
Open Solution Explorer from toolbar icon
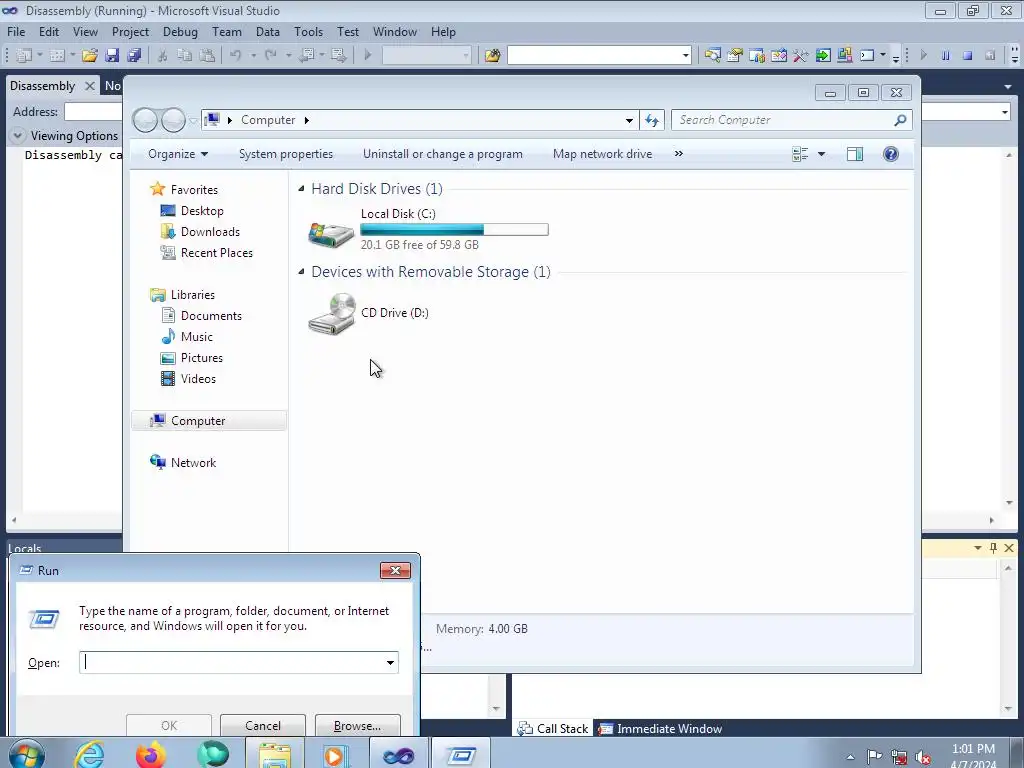712,56
